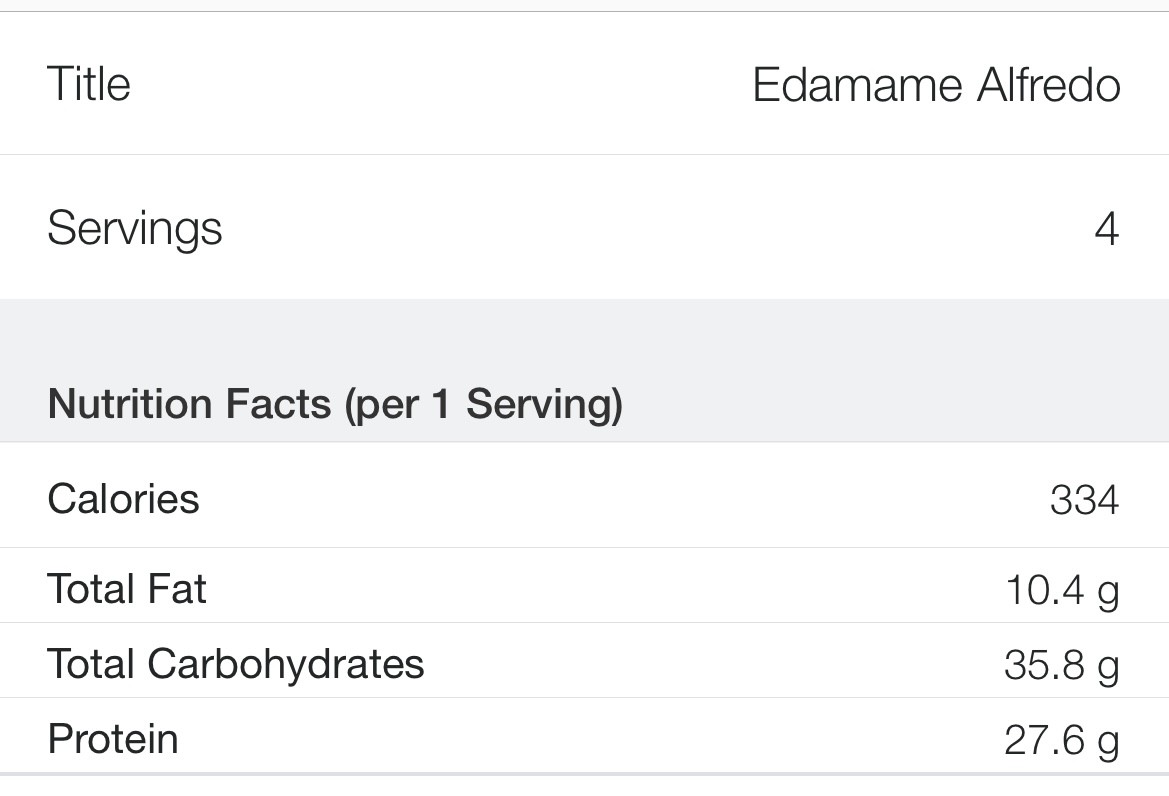This screenshot has height=796, width=1169.
Task: Click the Title row label
Action: (x=89, y=83)
